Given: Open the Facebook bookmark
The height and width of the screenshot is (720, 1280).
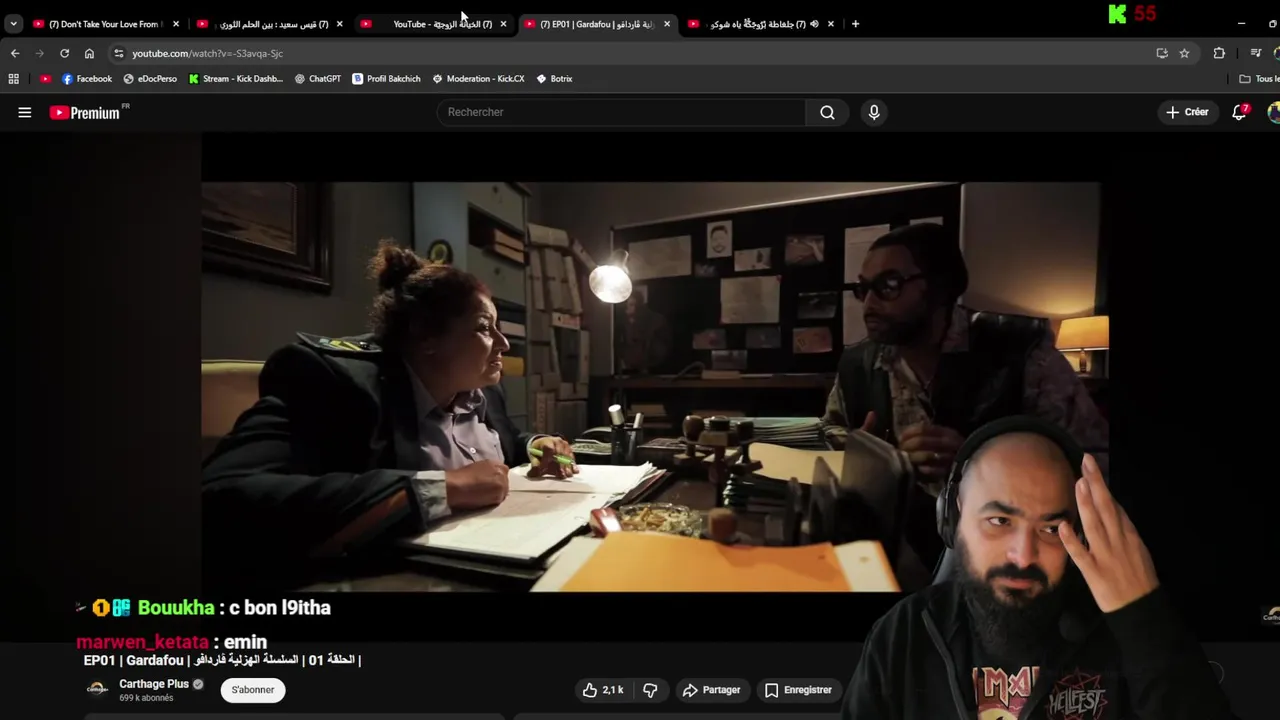Looking at the screenshot, I should coord(87,79).
